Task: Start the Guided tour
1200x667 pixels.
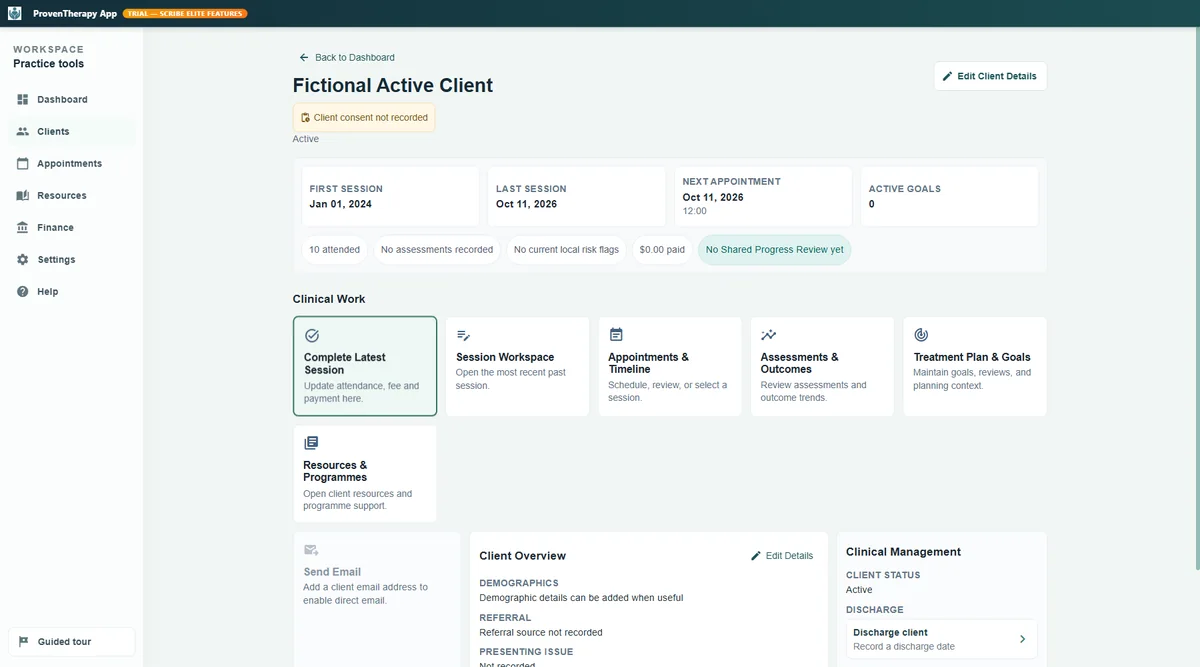Action: pyautogui.click(x=72, y=642)
